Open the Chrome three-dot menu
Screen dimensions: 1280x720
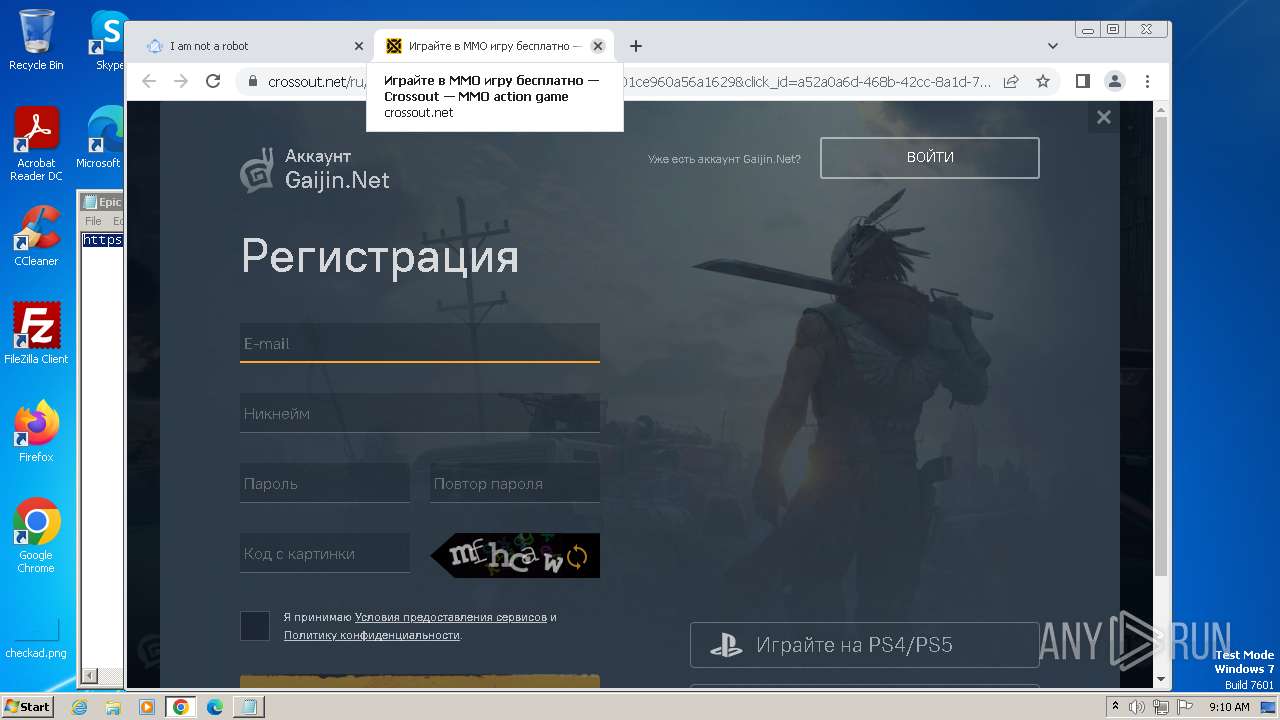1147,81
